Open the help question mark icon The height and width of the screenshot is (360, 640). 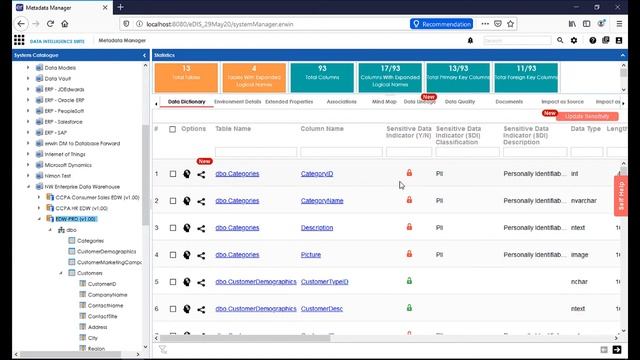coord(592,40)
